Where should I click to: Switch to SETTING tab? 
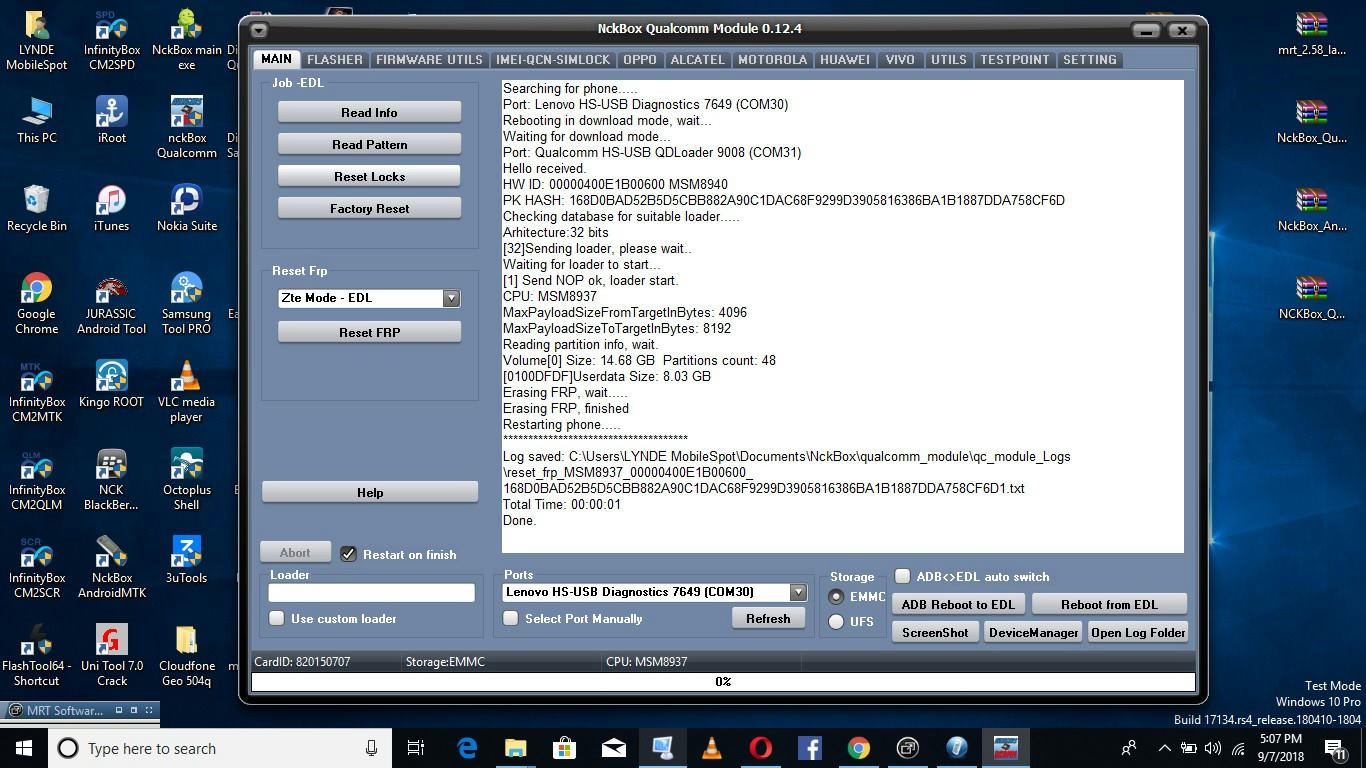click(x=1090, y=60)
